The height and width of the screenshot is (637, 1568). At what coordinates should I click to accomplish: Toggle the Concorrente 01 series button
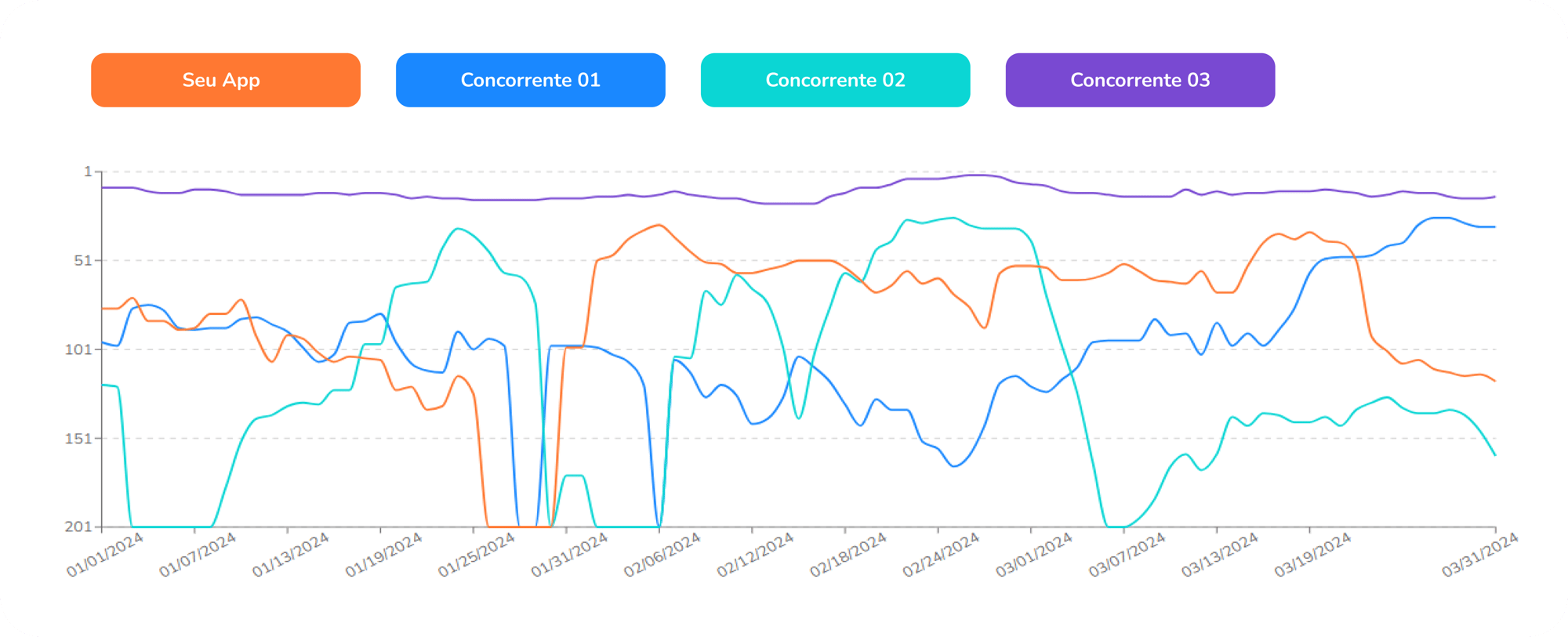tap(531, 80)
